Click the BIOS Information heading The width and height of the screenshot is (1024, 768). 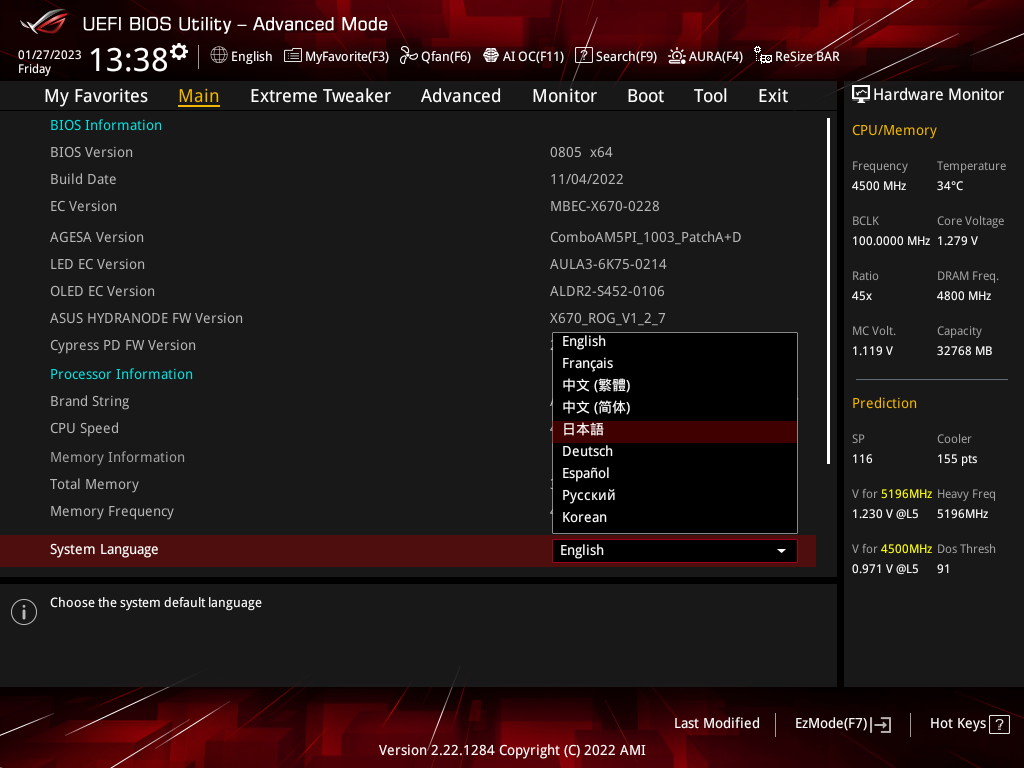click(x=106, y=125)
